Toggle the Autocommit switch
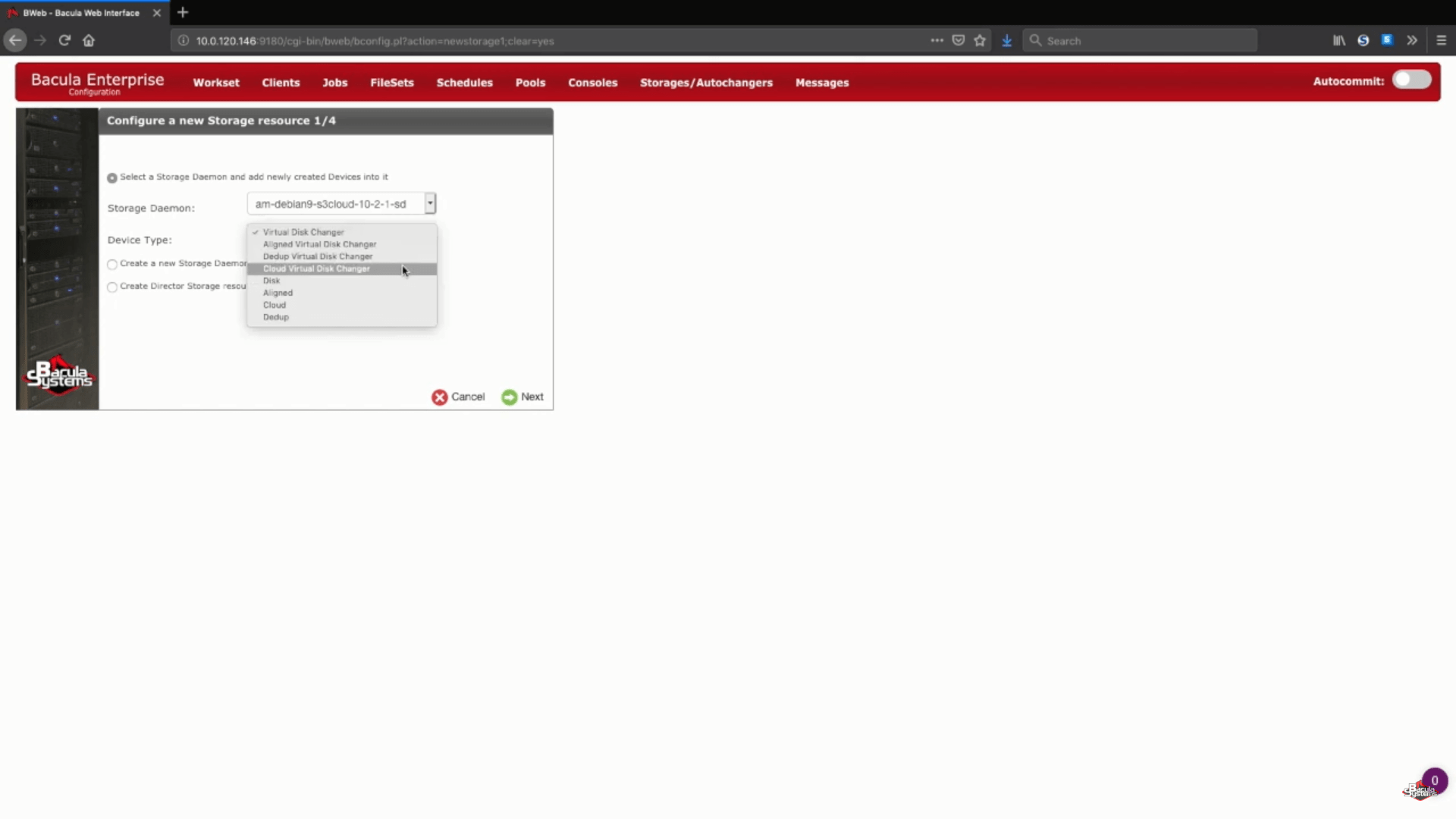 [1411, 80]
